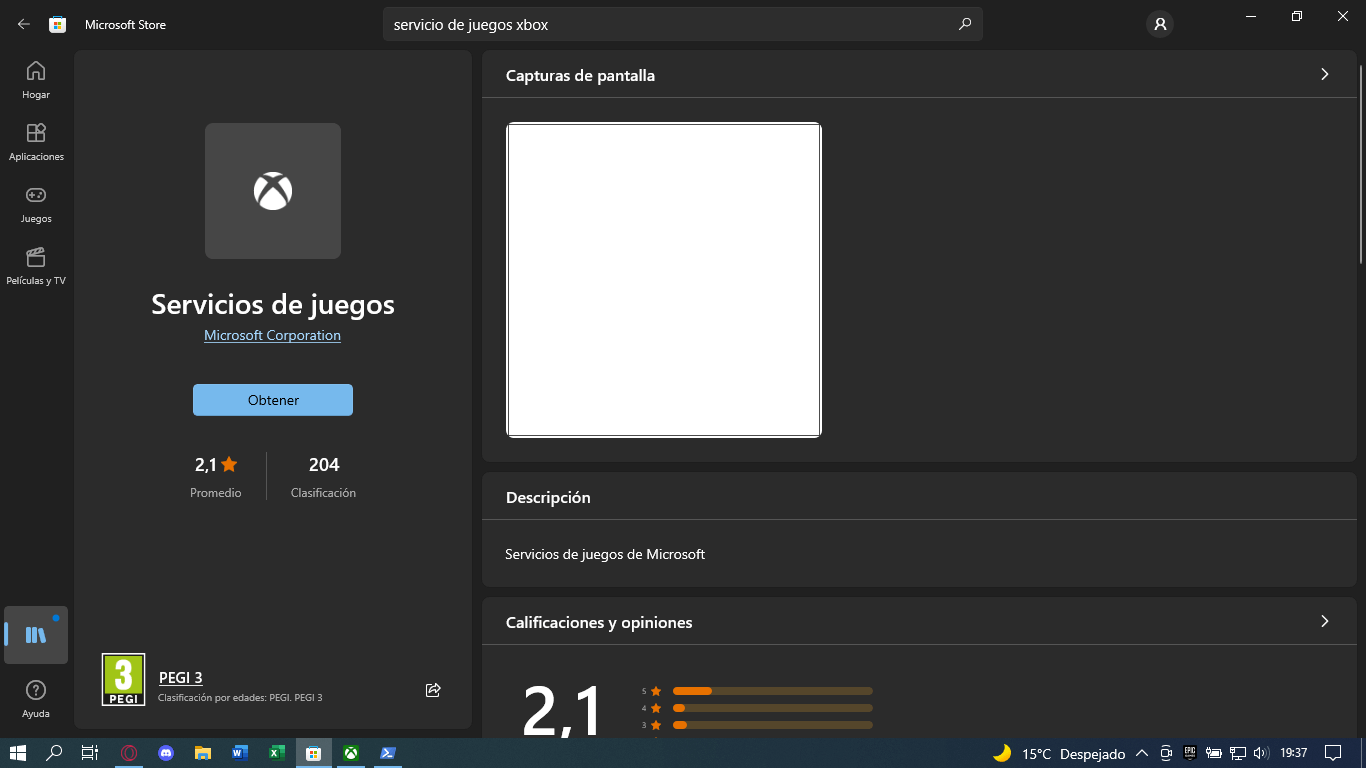This screenshot has width=1366, height=768.
Task: Click the Xbox app logo tile
Action: click(273, 191)
